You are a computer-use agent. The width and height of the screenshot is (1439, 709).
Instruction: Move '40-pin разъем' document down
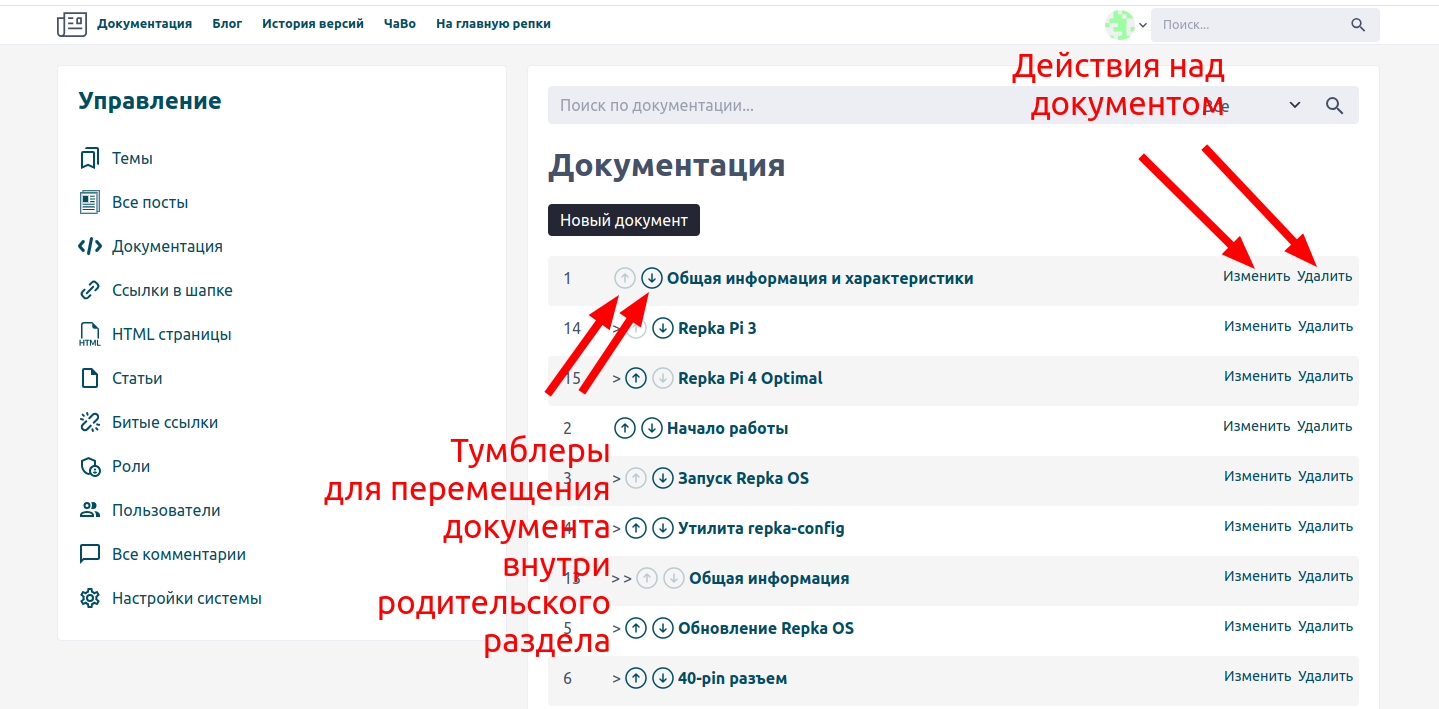[x=663, y=678]
